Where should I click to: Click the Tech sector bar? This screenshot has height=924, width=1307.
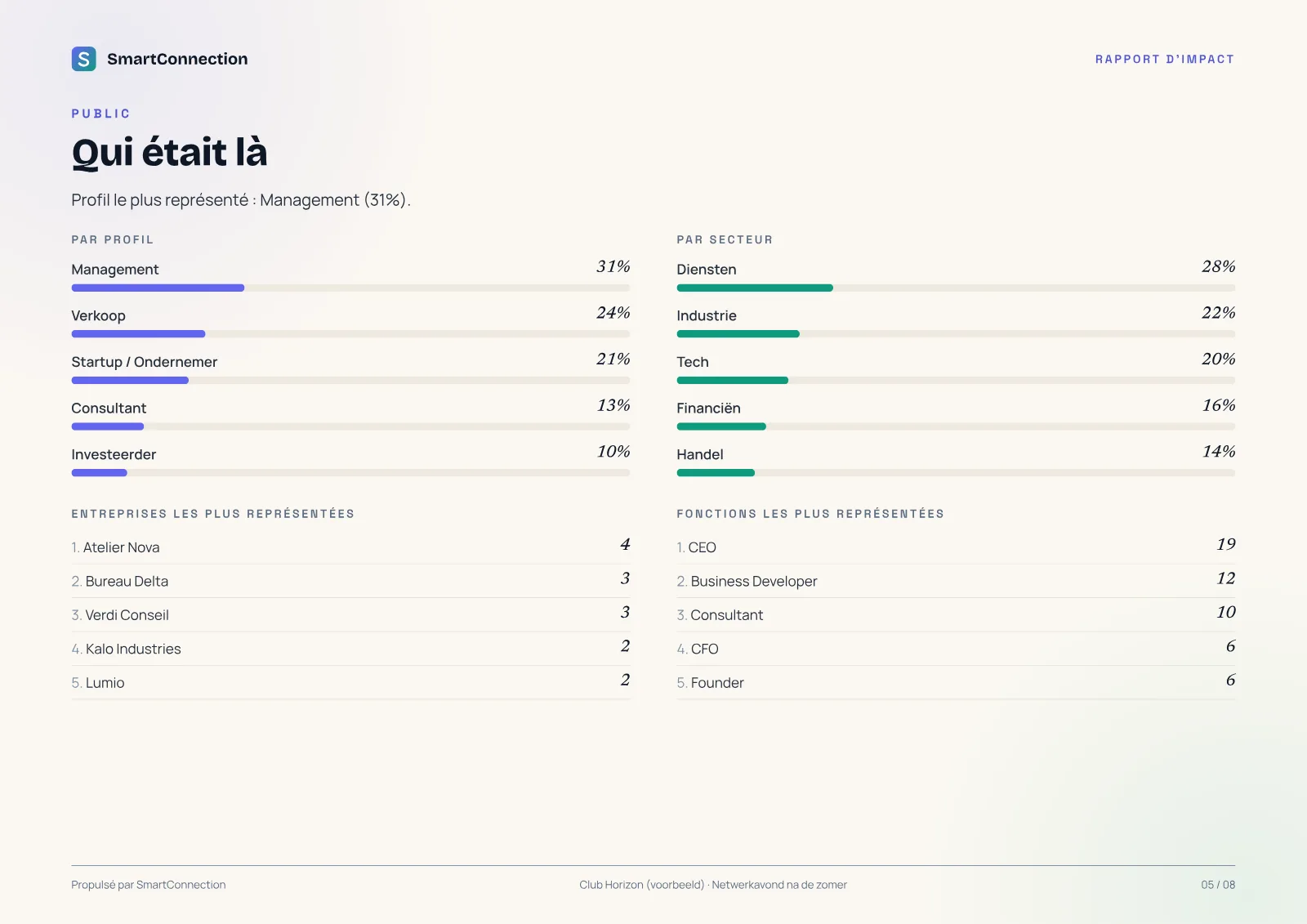pos(956,380)
